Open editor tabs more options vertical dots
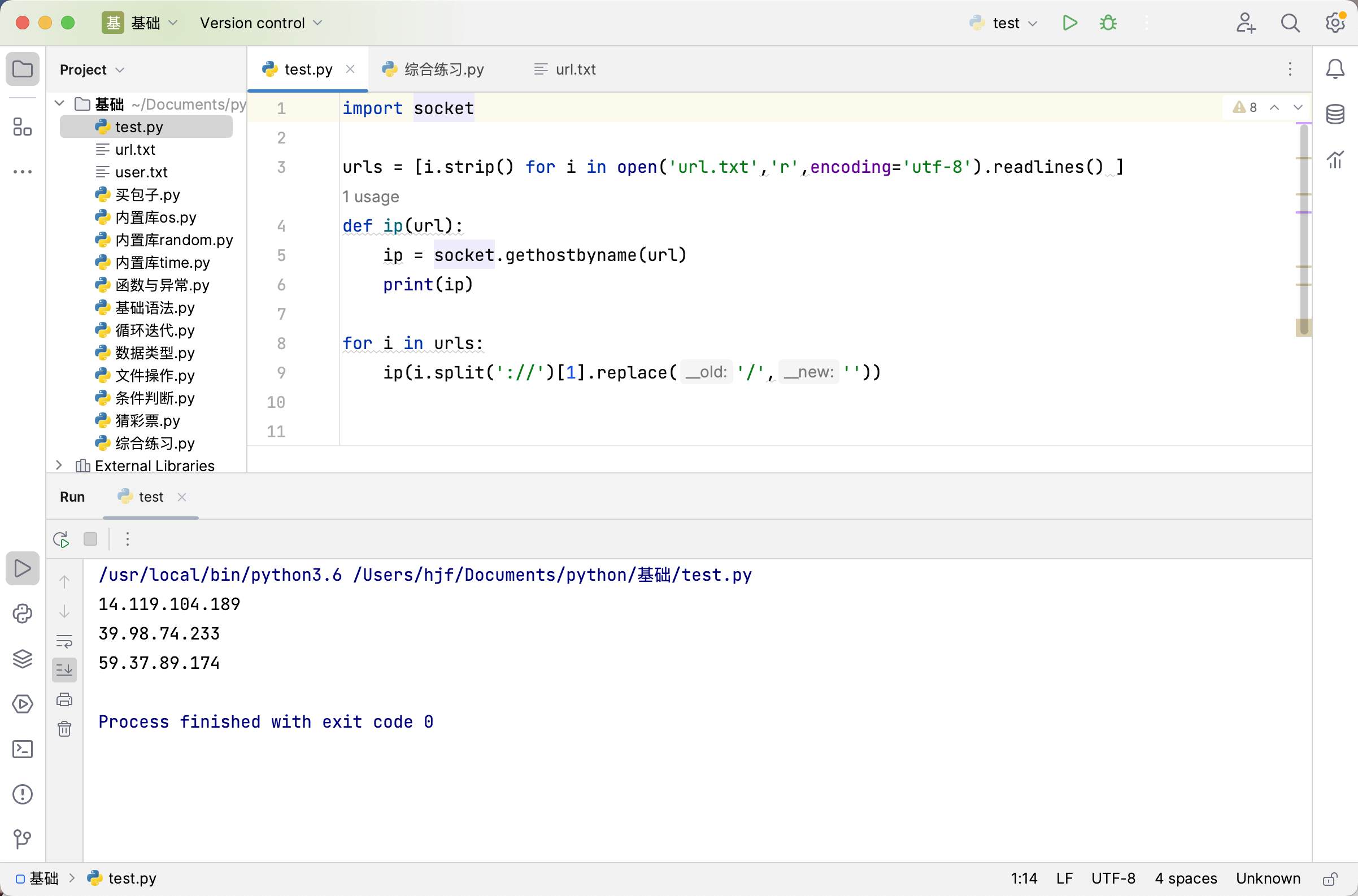The image size is (1358, 896). tap(1290, 69)
